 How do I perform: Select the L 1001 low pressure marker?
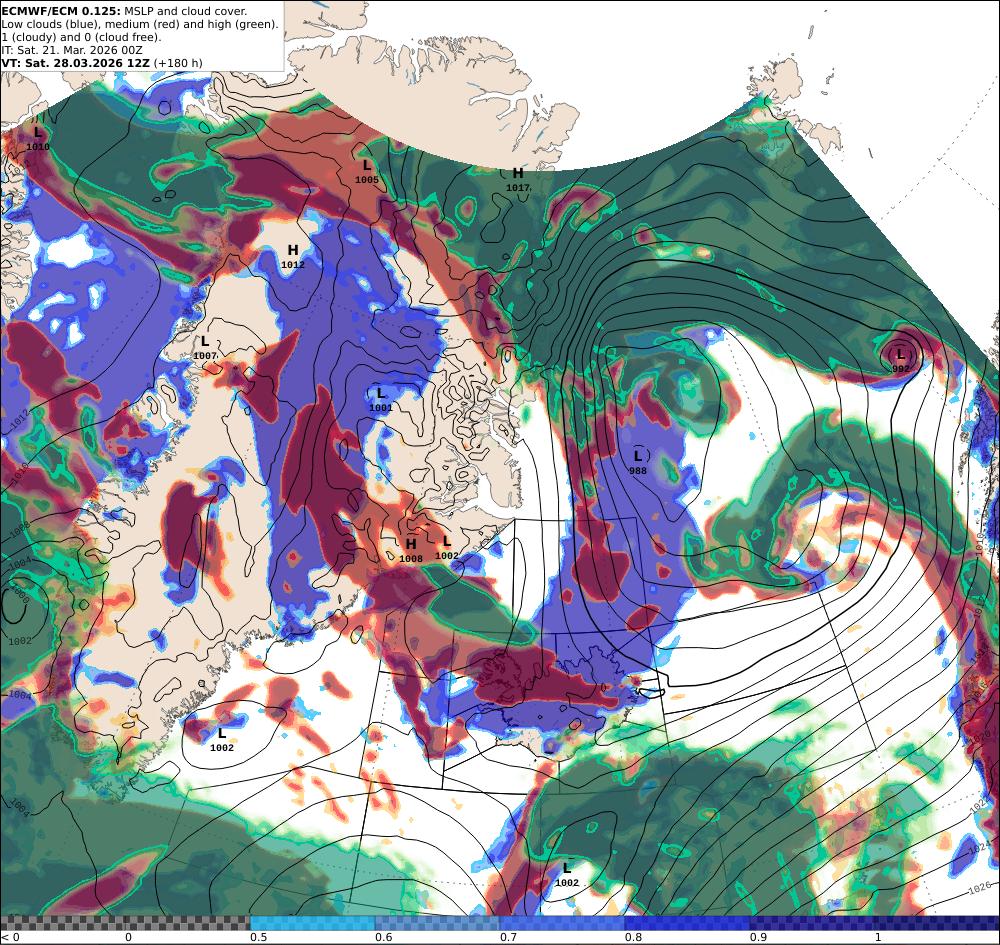click(x=380, y=399)
